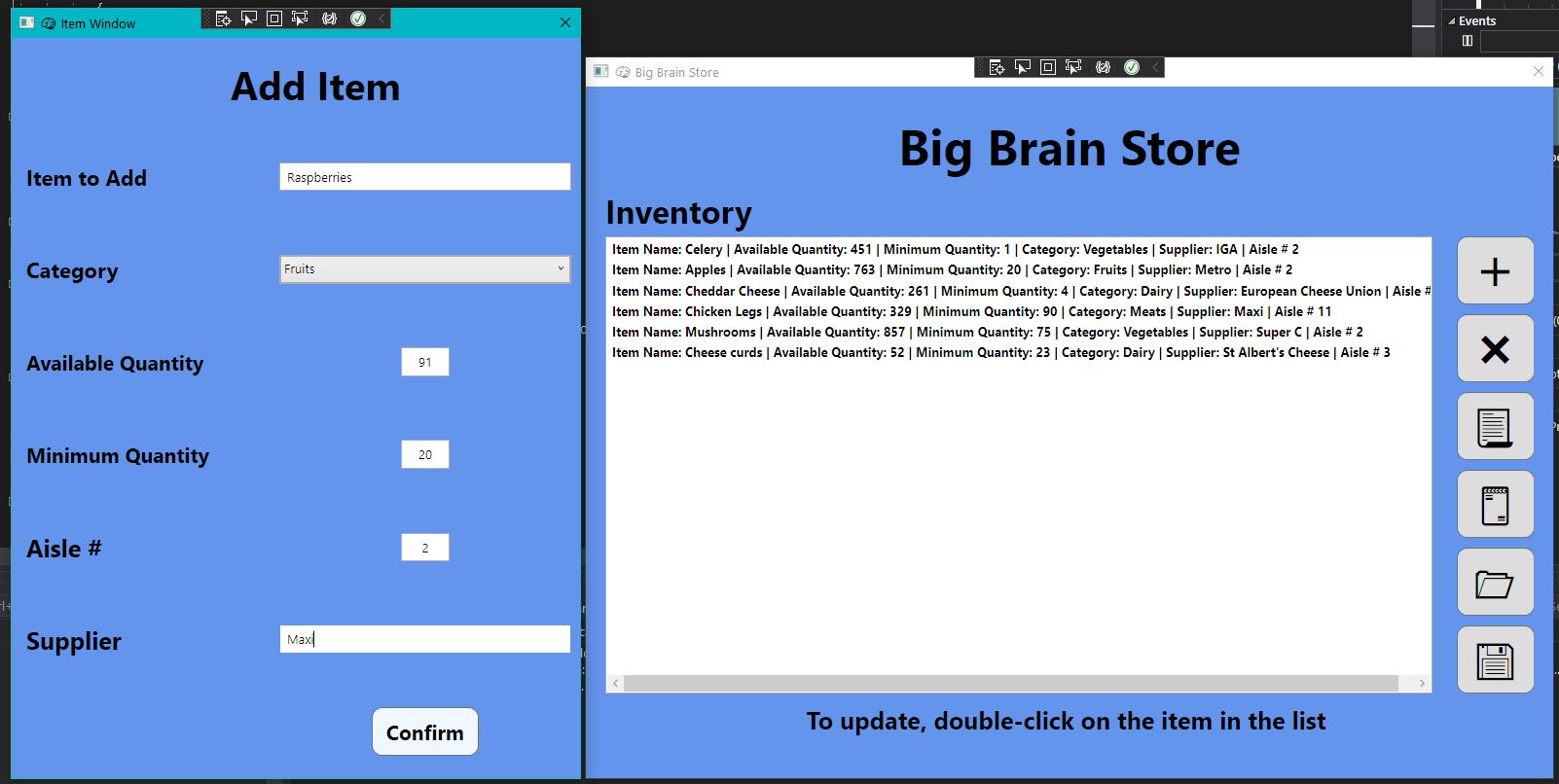Screen dimensions: 1559x784
Task: Open the Category dropdown showing Fruits
Action: click(424, 269)
